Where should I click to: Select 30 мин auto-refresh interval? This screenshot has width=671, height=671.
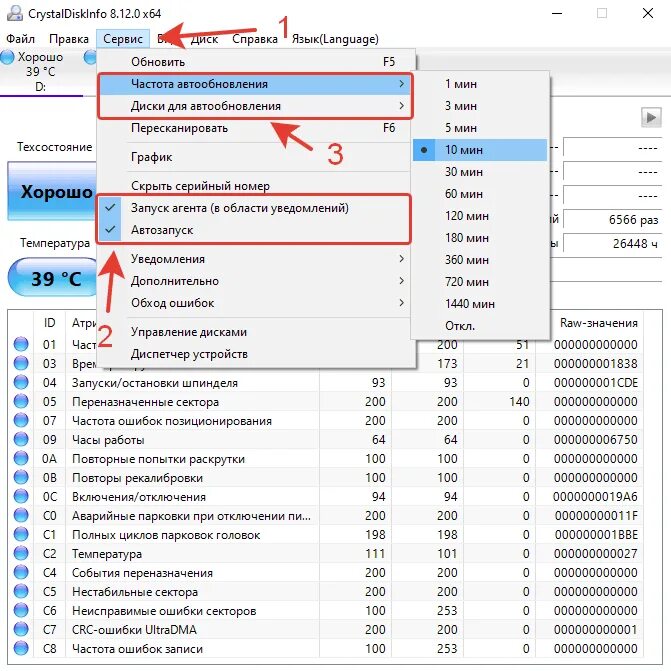pos(480,172)
